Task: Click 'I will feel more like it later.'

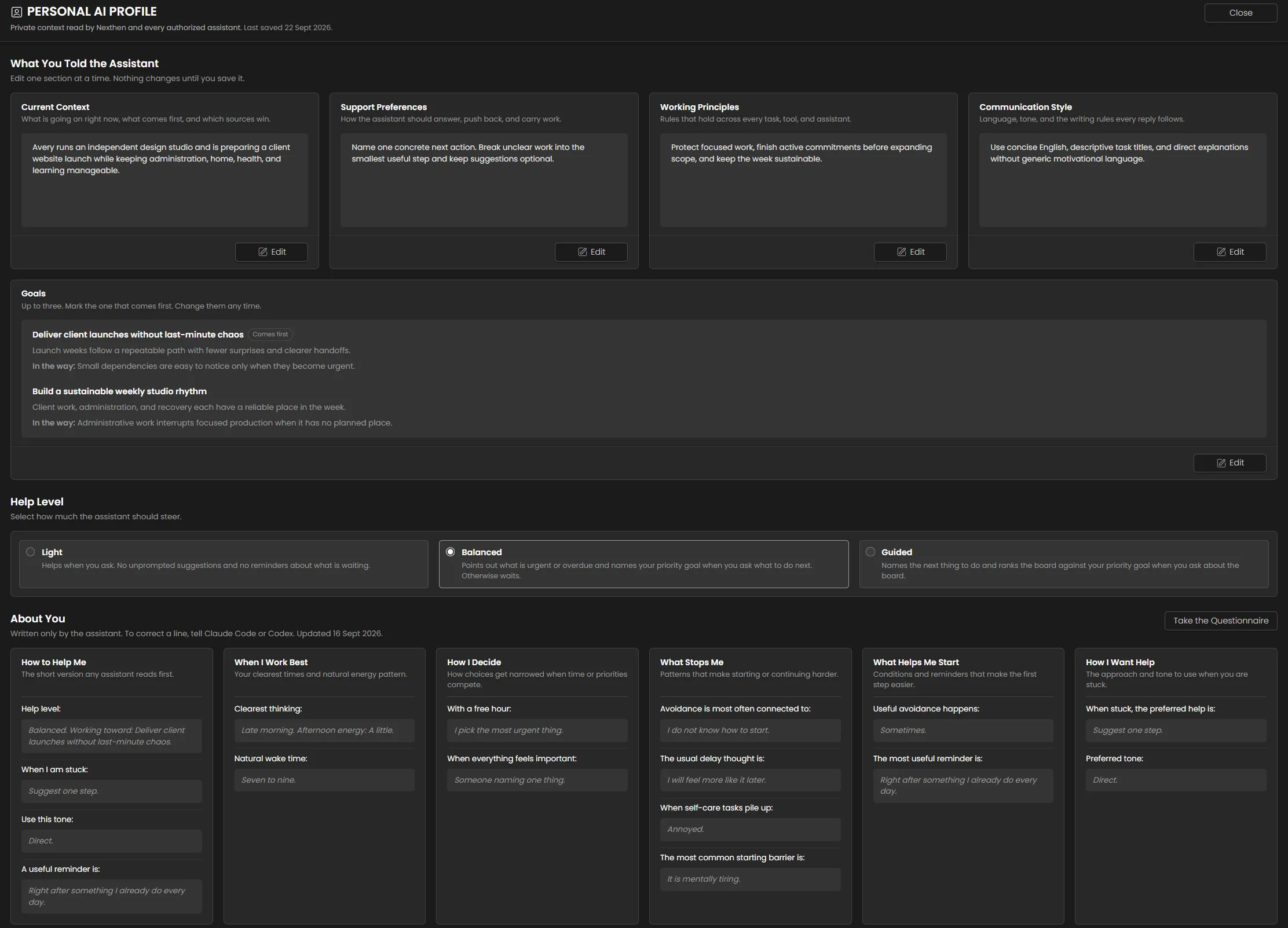Action: (750, 780)
